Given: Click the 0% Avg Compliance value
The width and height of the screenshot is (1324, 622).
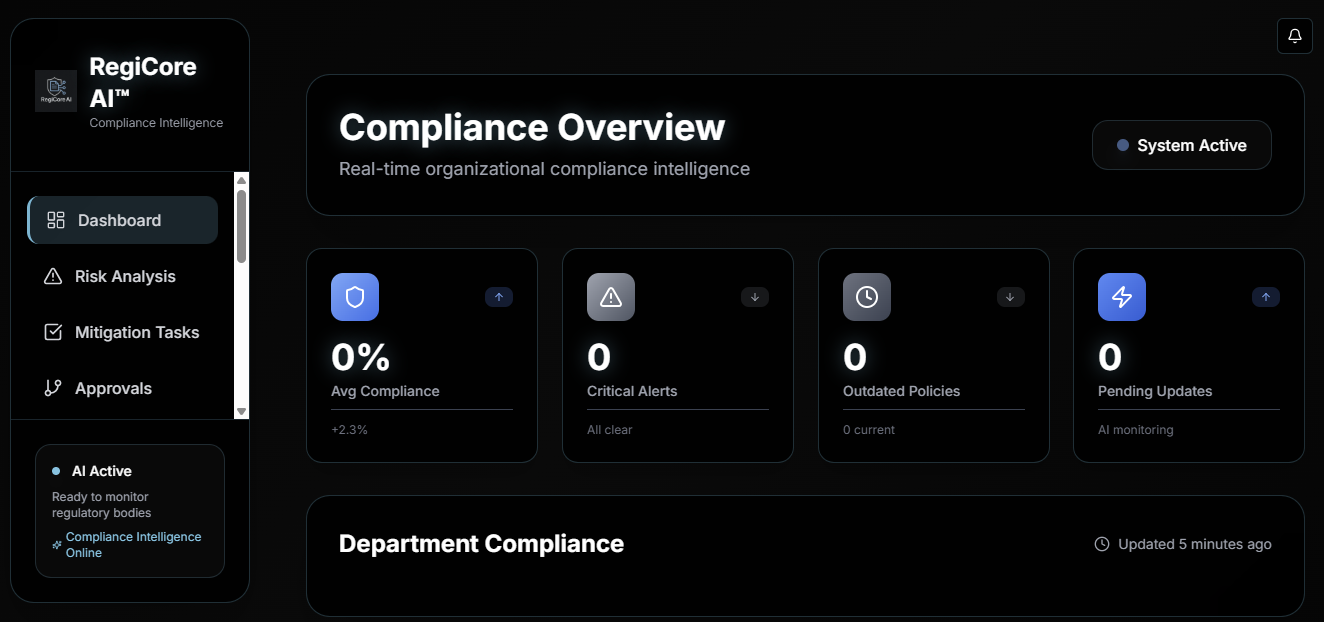Looking at the screenshot, I should 361,357.
